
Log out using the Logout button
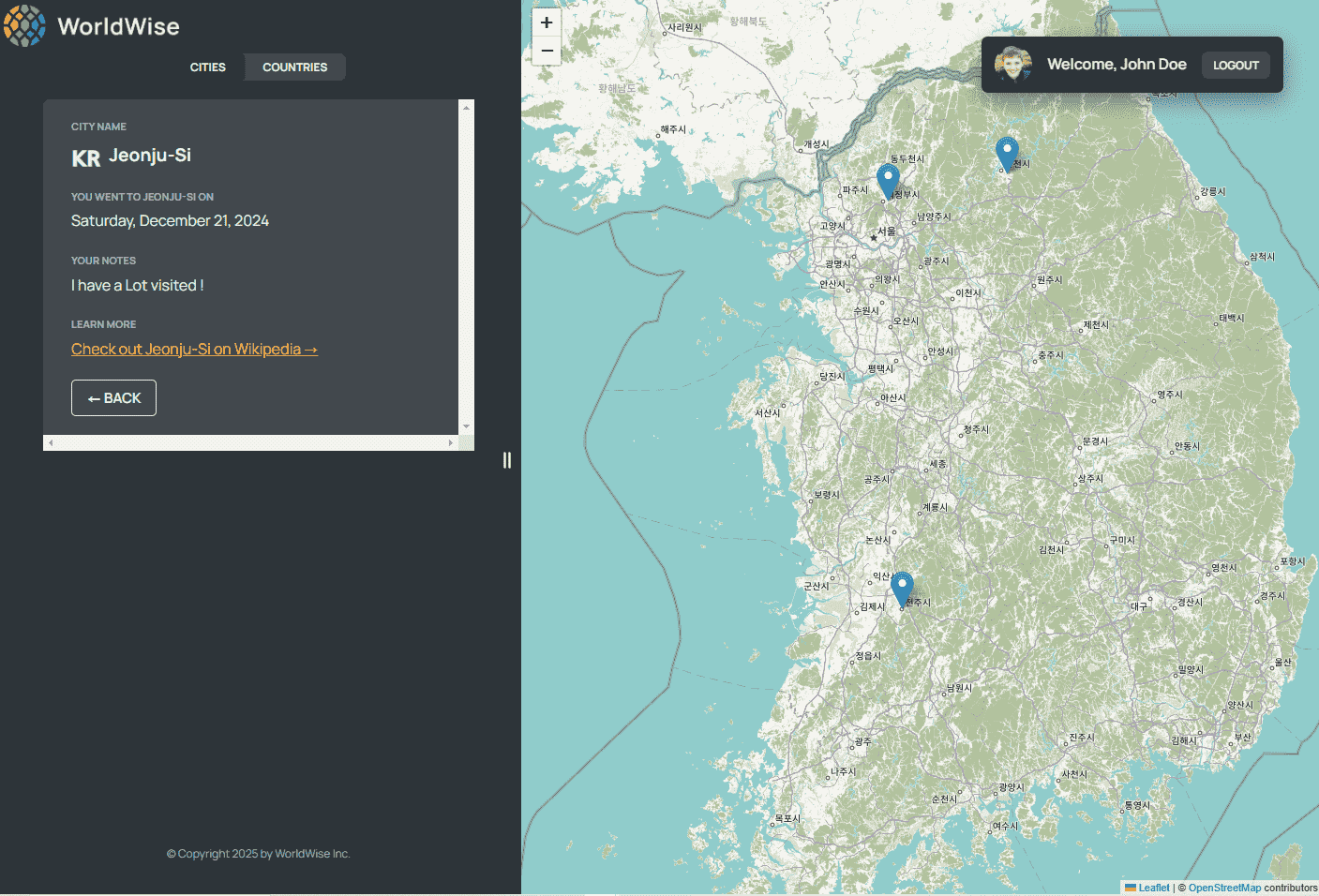point(1236,65)
